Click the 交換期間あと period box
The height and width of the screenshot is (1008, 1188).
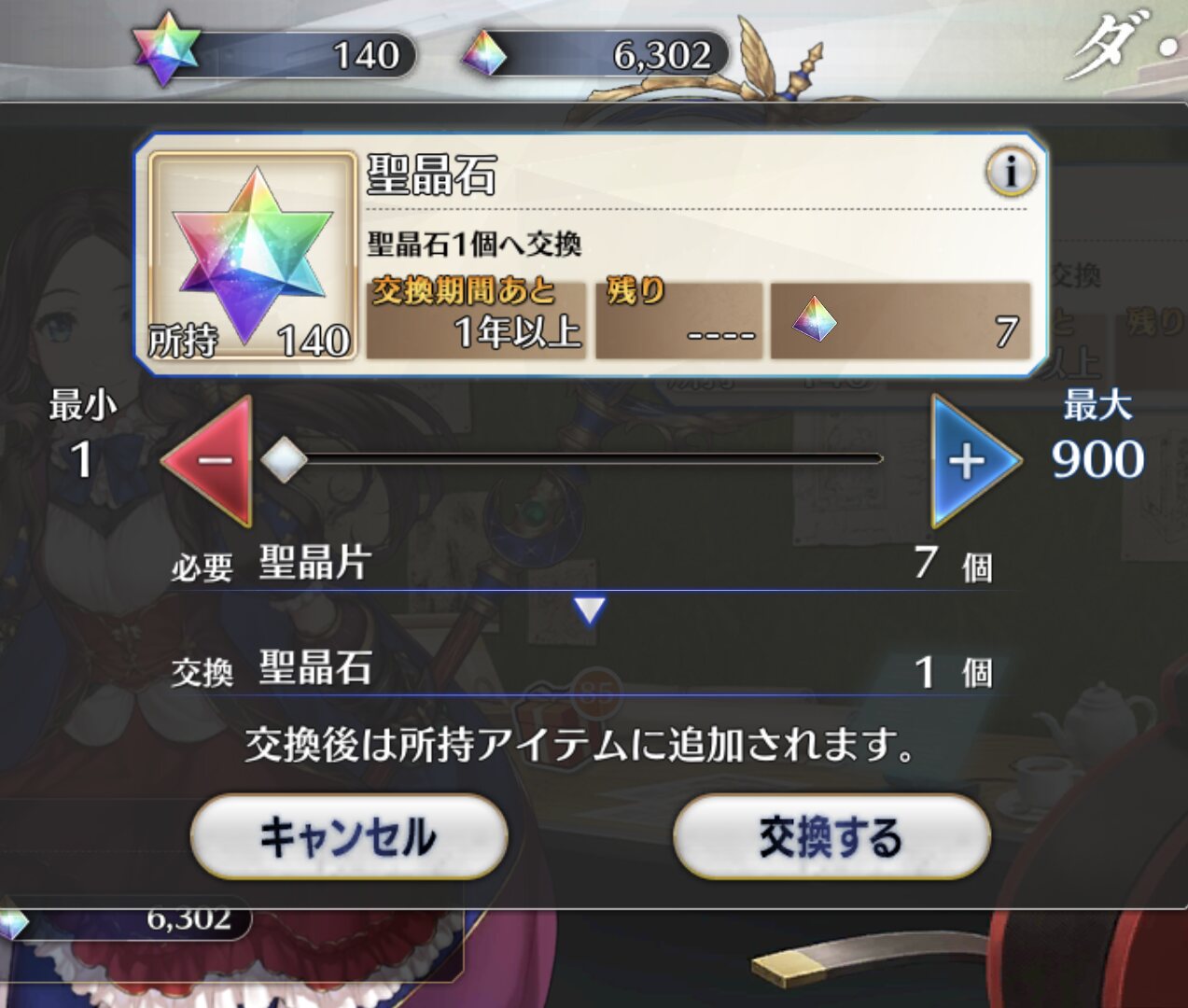point(476,320)
